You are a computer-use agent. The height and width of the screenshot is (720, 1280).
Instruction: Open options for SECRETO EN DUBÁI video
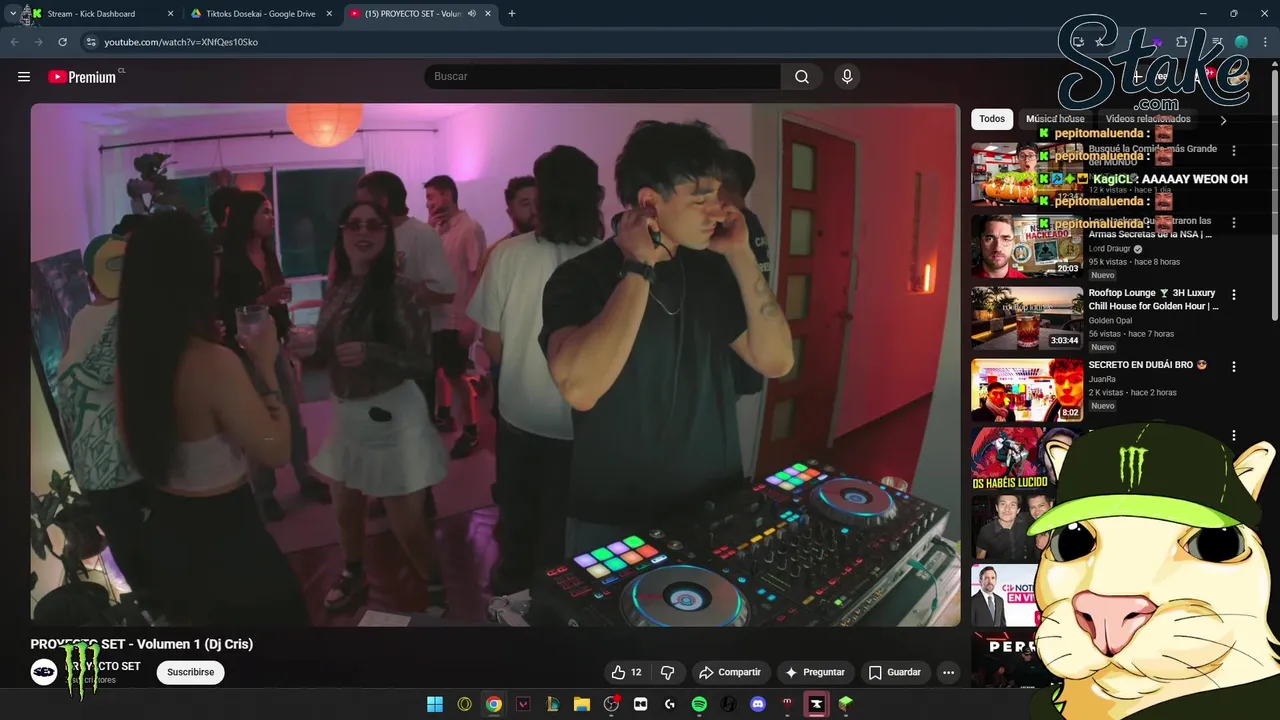[x=1233, y=367]
